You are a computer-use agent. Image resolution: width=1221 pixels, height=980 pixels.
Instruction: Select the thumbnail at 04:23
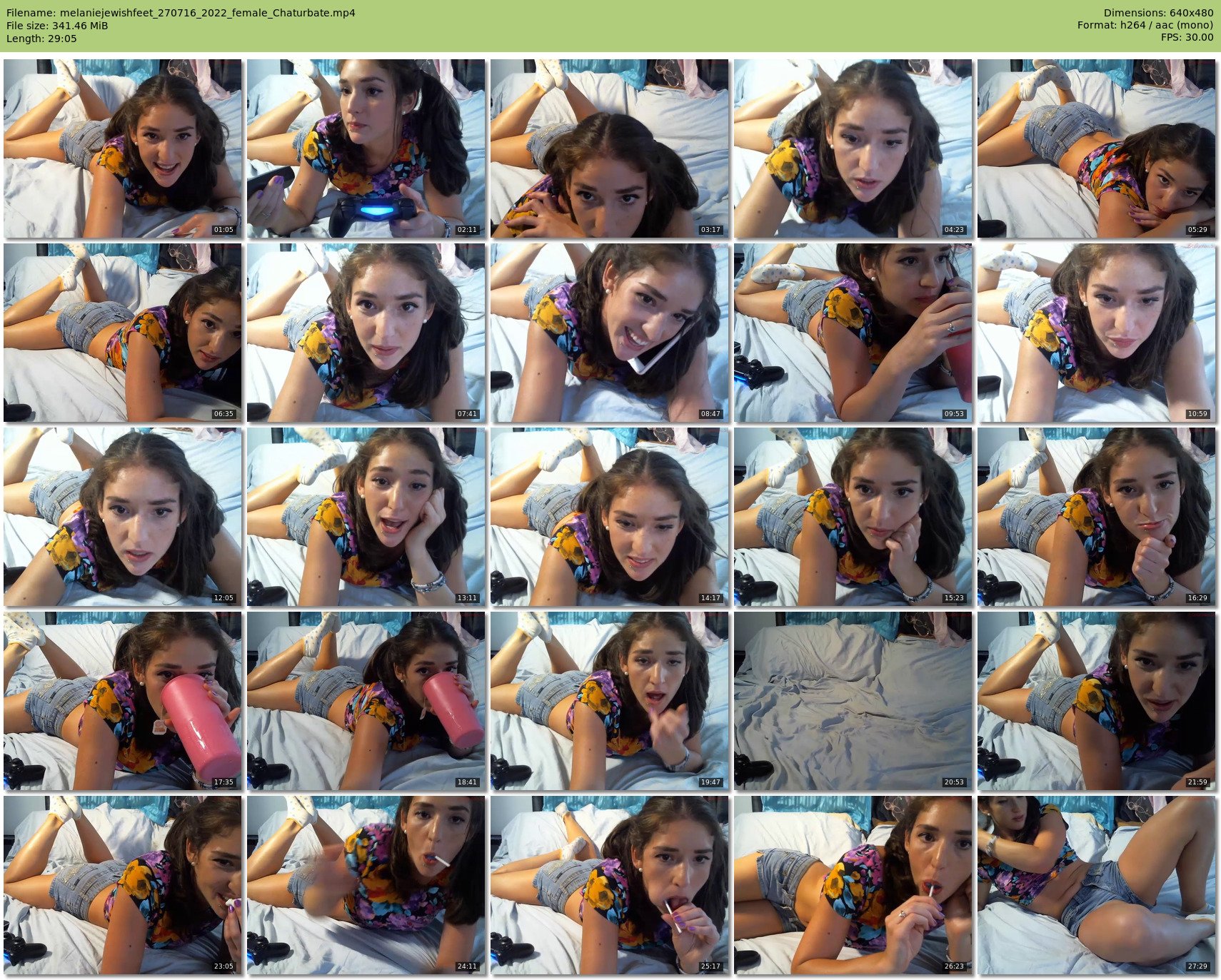point(853,148)
